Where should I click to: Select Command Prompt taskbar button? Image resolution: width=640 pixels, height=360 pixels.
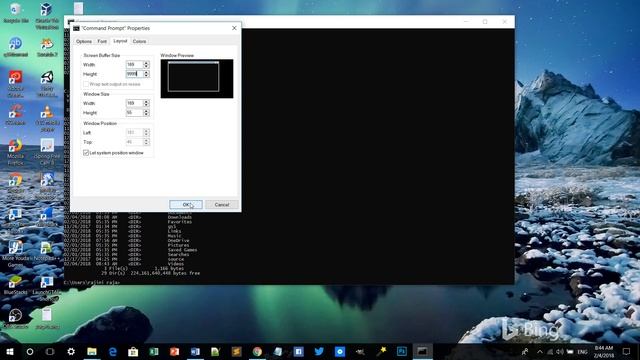(x=422, y=351)
